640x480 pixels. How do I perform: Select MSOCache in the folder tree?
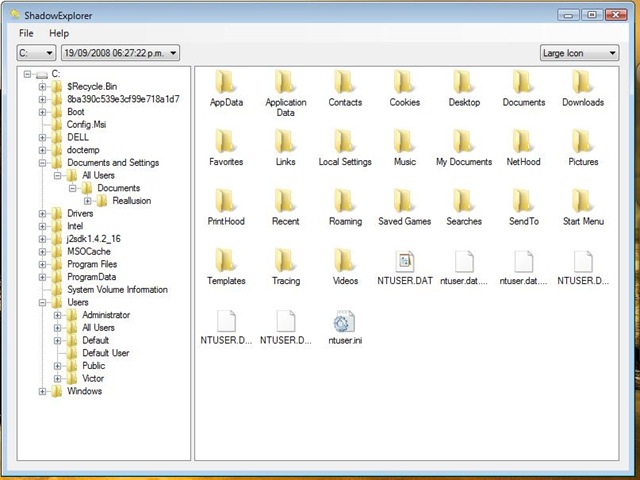89,251
